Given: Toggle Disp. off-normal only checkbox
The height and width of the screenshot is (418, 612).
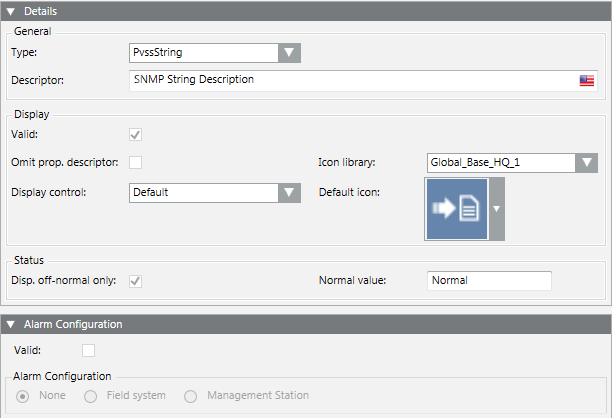Looking at the screenshot, I should coord(136,281).
